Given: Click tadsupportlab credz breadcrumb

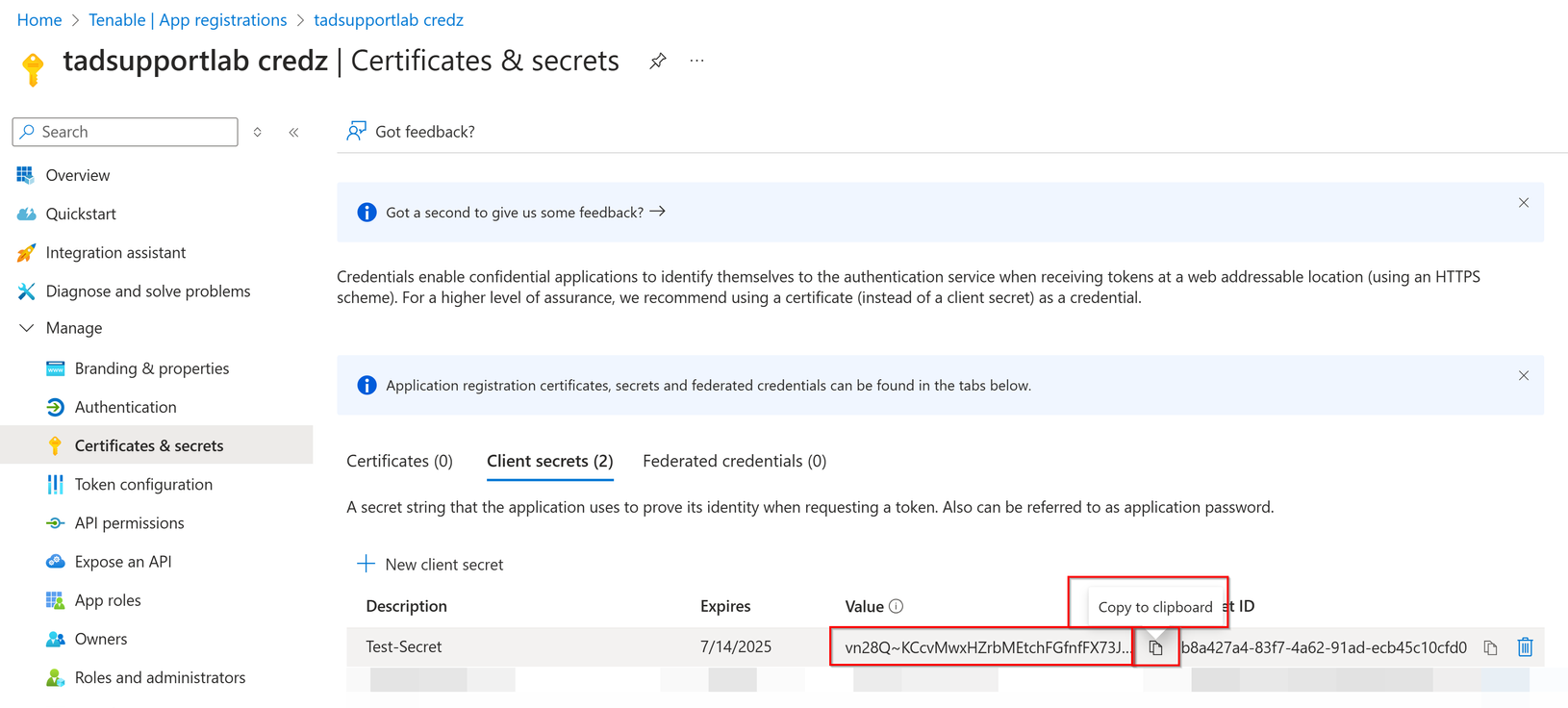Looking at the screenshot, I should point(389,19).
